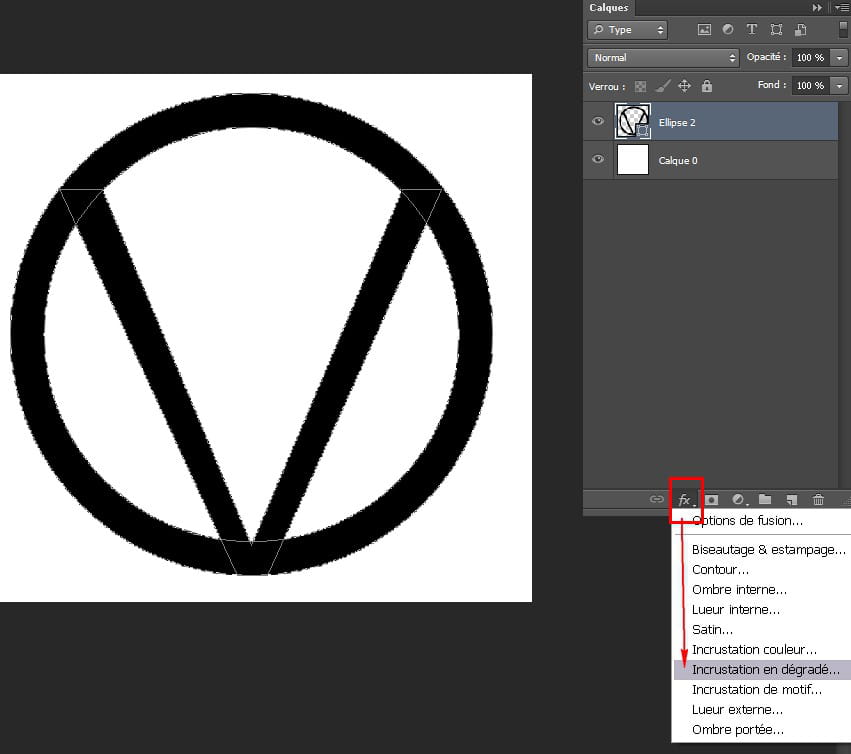Toggle the layer filtering switch
Viewport: 851px width, 754px height.
point(843,29)
